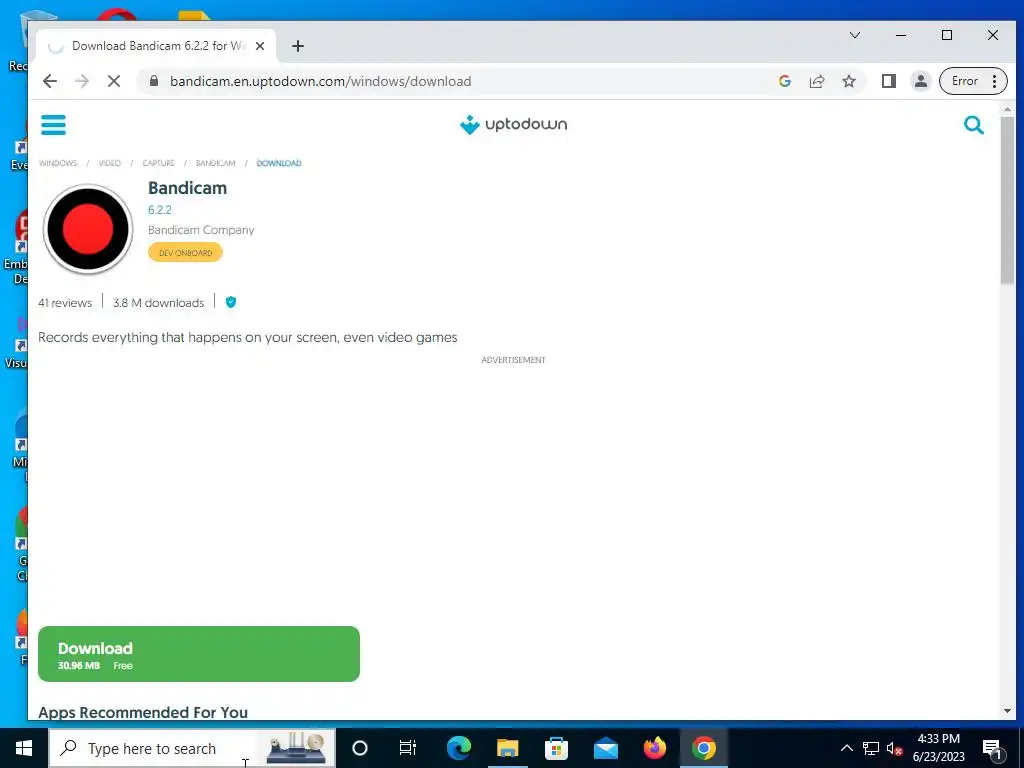Open a new tab with plus button
Viewport: 1024px width, 768px height.
pyautogui.click(x=298, y=46)
